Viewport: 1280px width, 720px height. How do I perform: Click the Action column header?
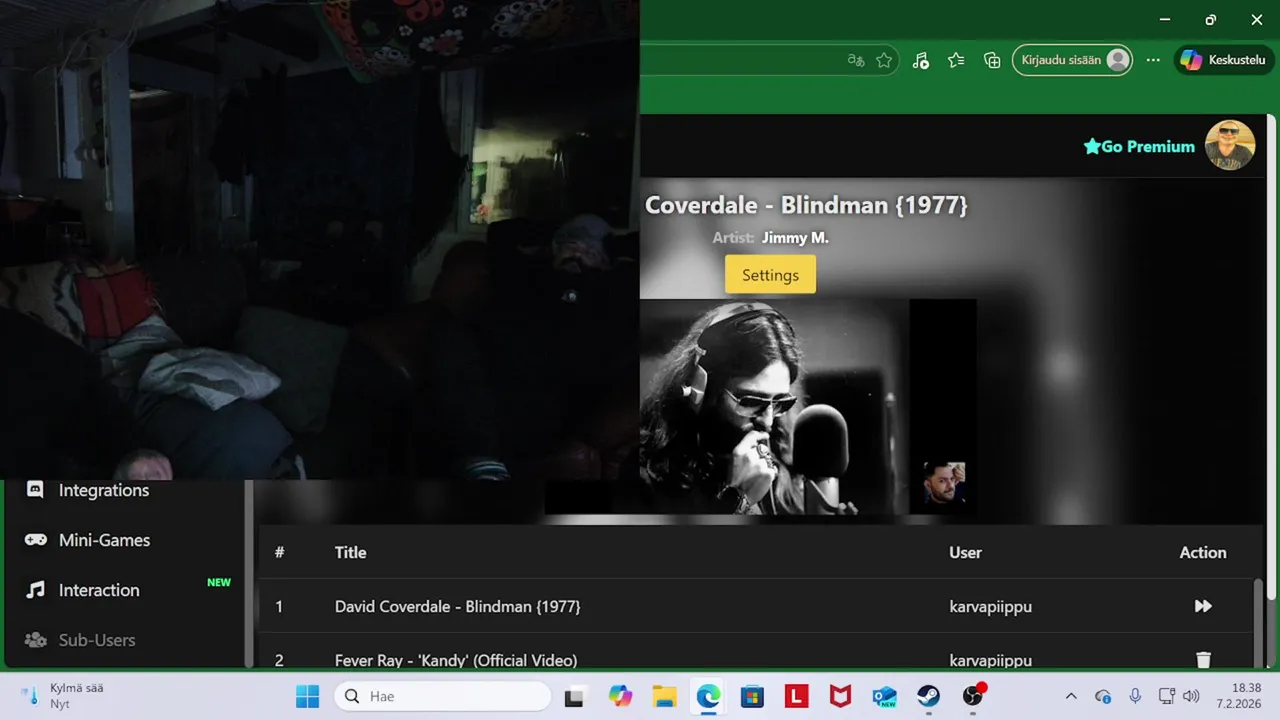tap(1202, 552)
